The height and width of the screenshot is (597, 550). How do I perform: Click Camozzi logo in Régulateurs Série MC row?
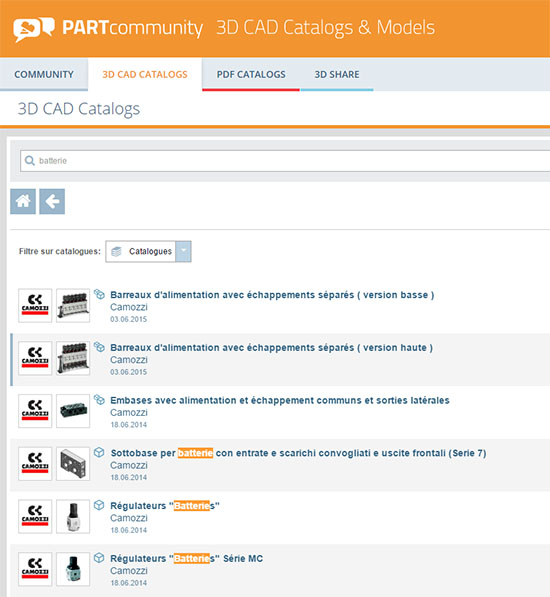(x=35, y=569)
